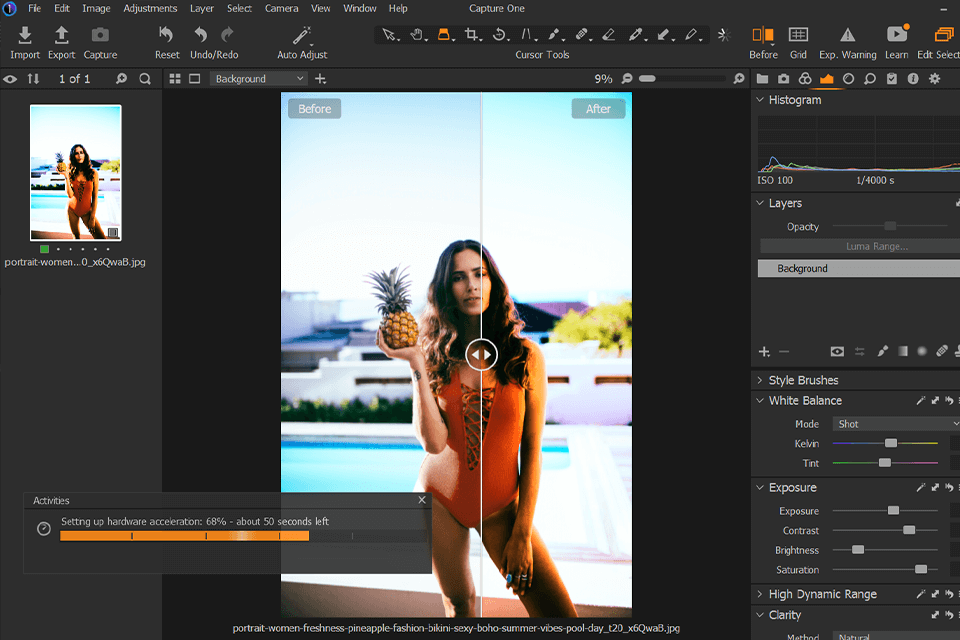Open the Adjustments menu
The width and height of the screenshot is (960, 640).
[x=150, y=9]
